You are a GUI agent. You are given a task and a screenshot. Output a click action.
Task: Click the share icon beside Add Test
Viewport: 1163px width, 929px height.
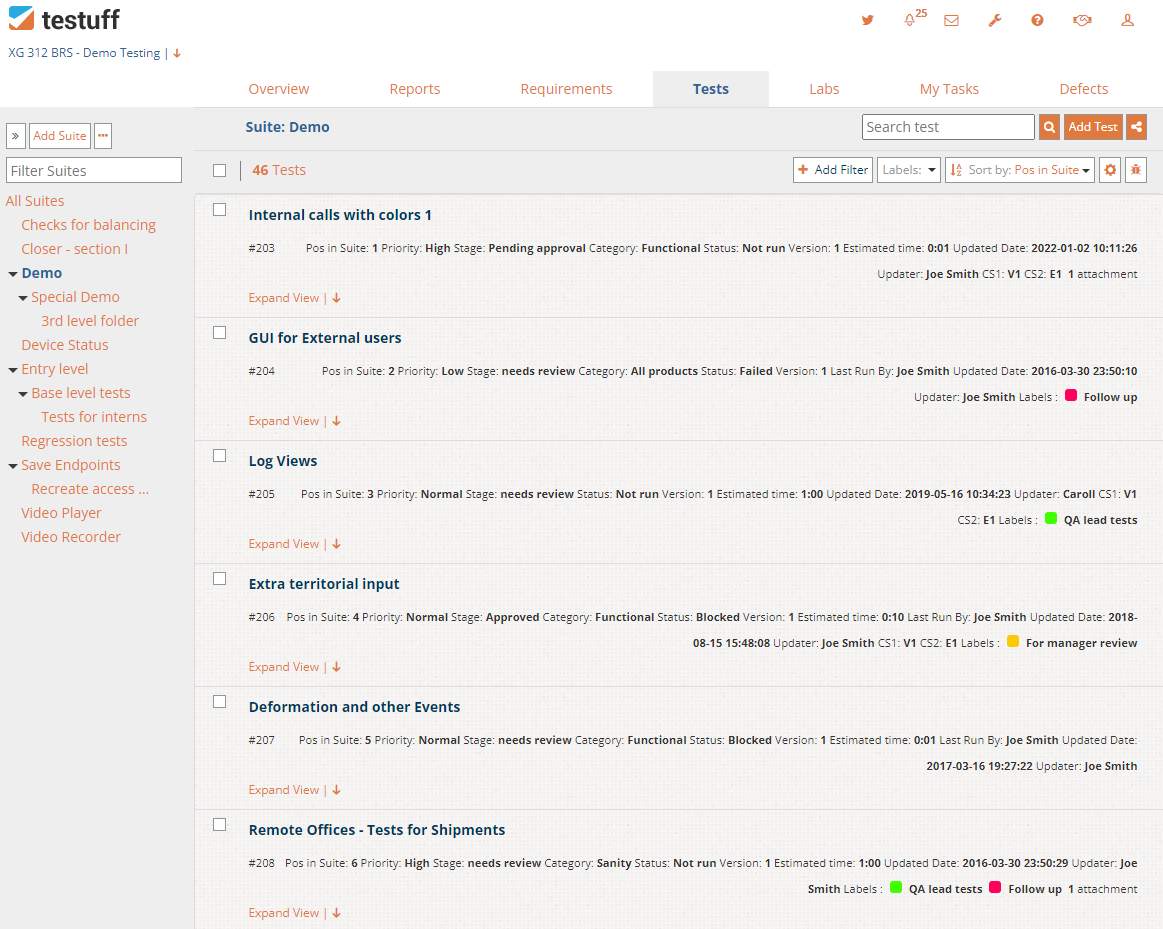click(x=1136, y=127)
